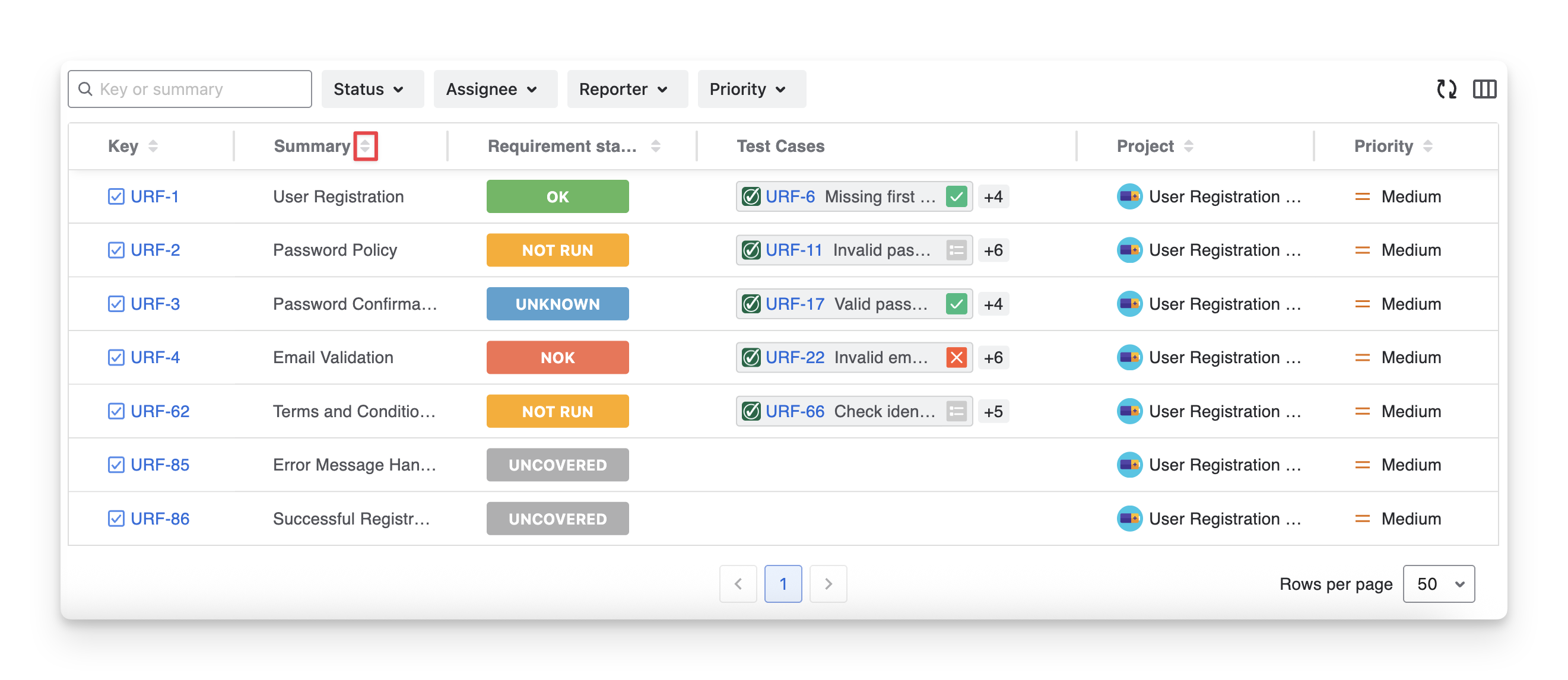Image resolution: width=1568 pixels, height=680 pixels.
Task: Open the Rows per page selector
Action: (x=1439, y=584)
